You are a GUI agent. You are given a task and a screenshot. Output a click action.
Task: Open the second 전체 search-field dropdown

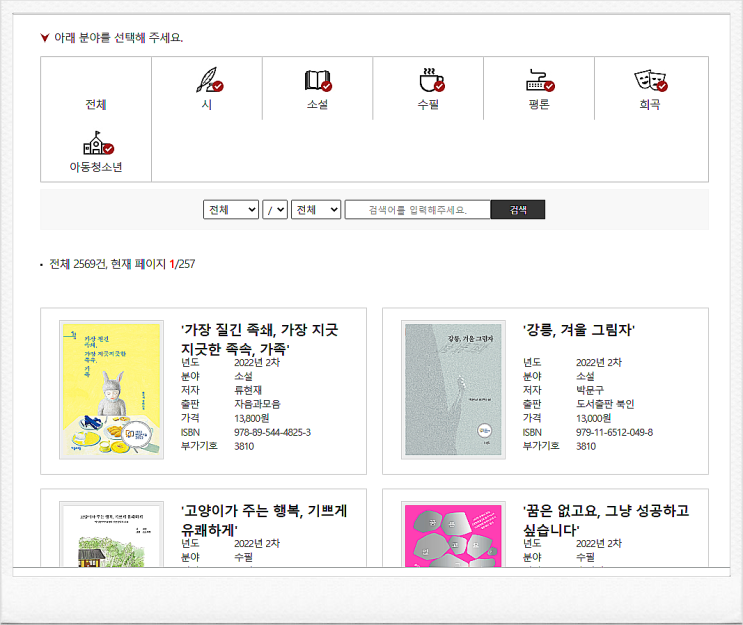[x=316, y=209]
